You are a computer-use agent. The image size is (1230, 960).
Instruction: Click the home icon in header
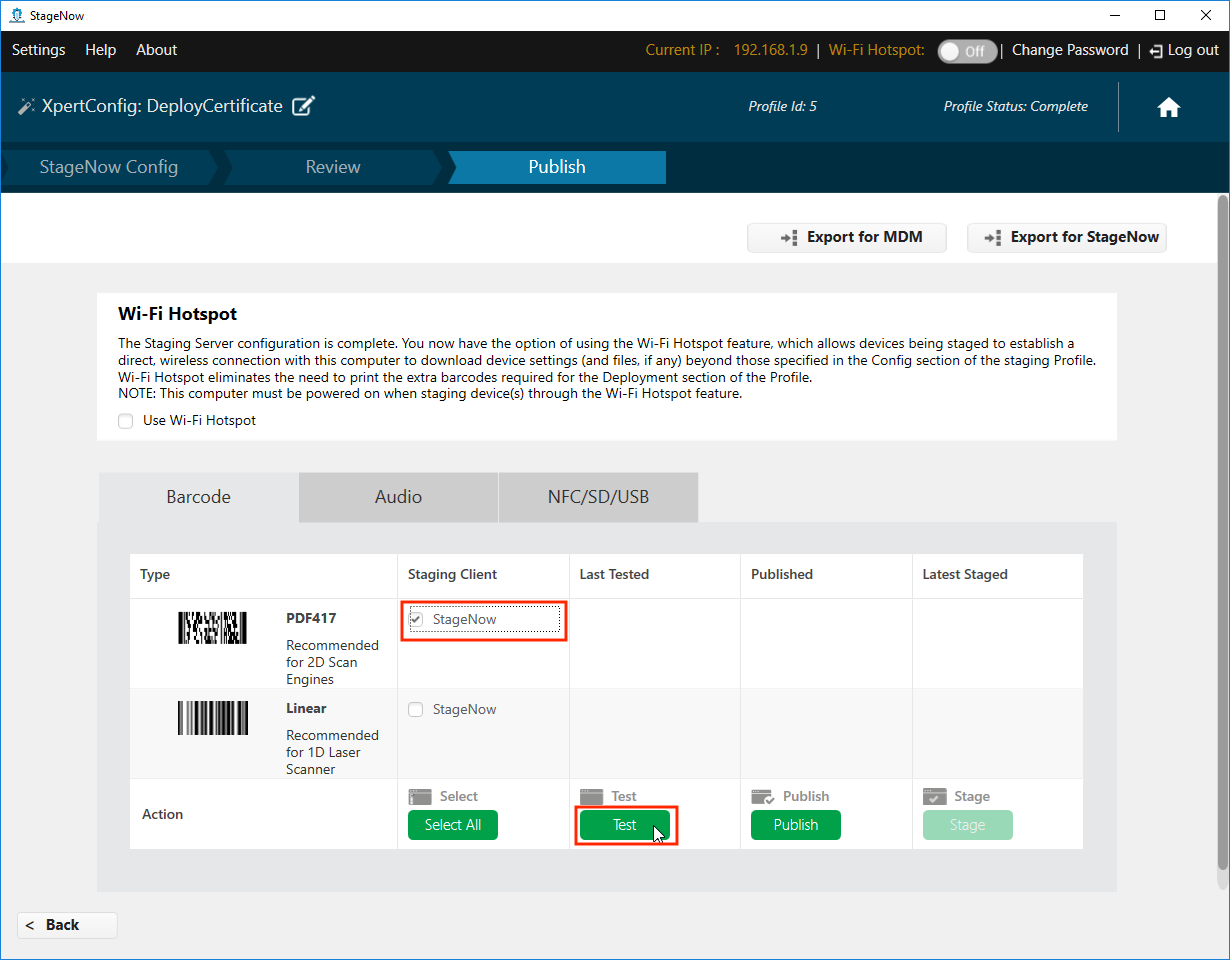[x=1168, y=108]
